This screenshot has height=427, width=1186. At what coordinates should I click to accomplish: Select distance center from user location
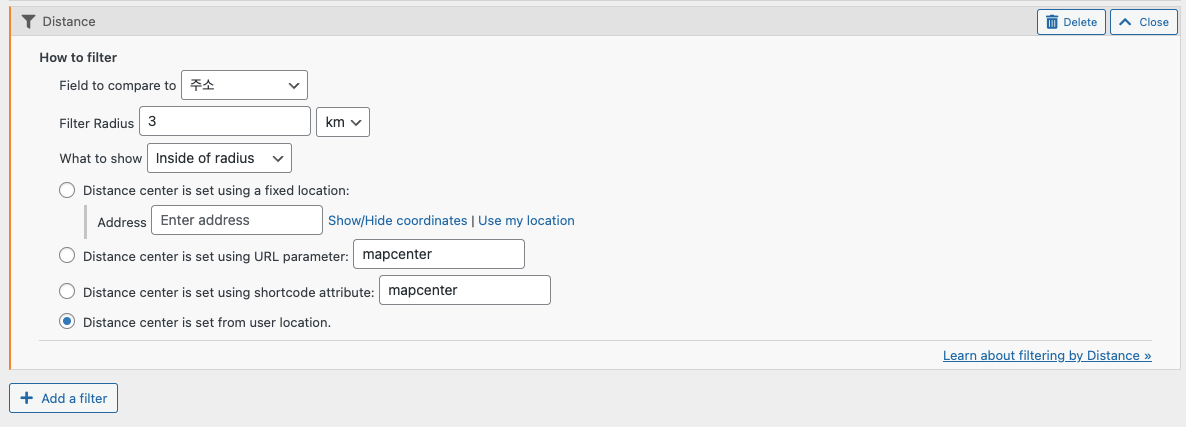(67, 322)
